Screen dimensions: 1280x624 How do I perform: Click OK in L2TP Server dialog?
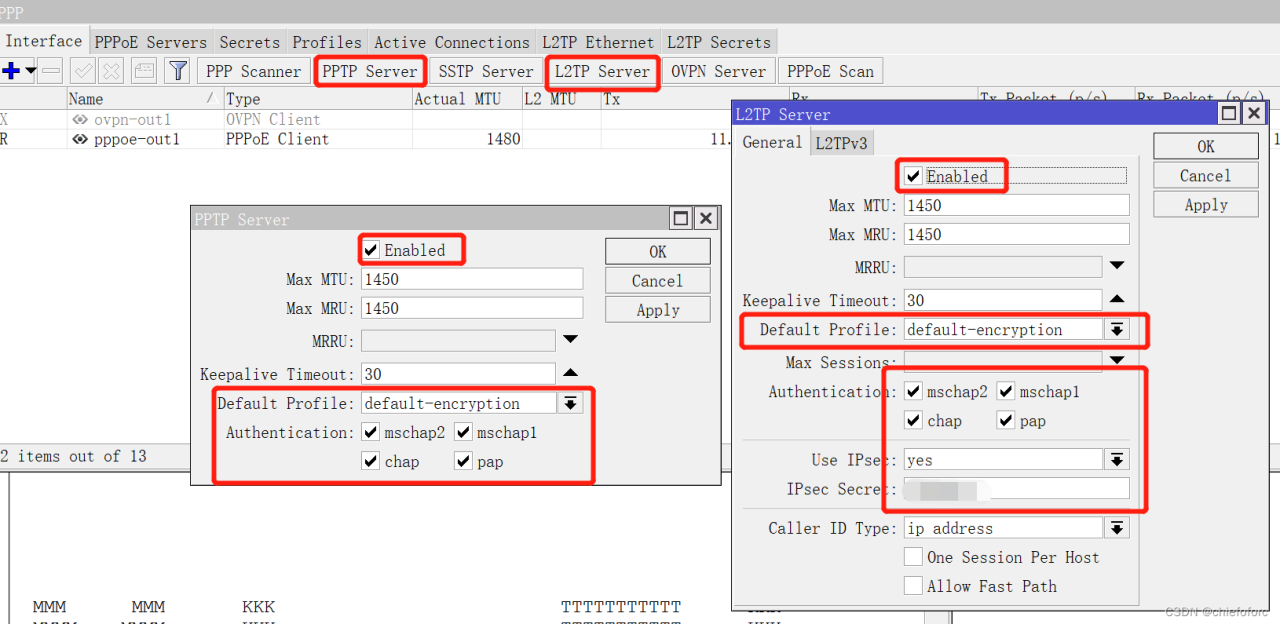1206,146
